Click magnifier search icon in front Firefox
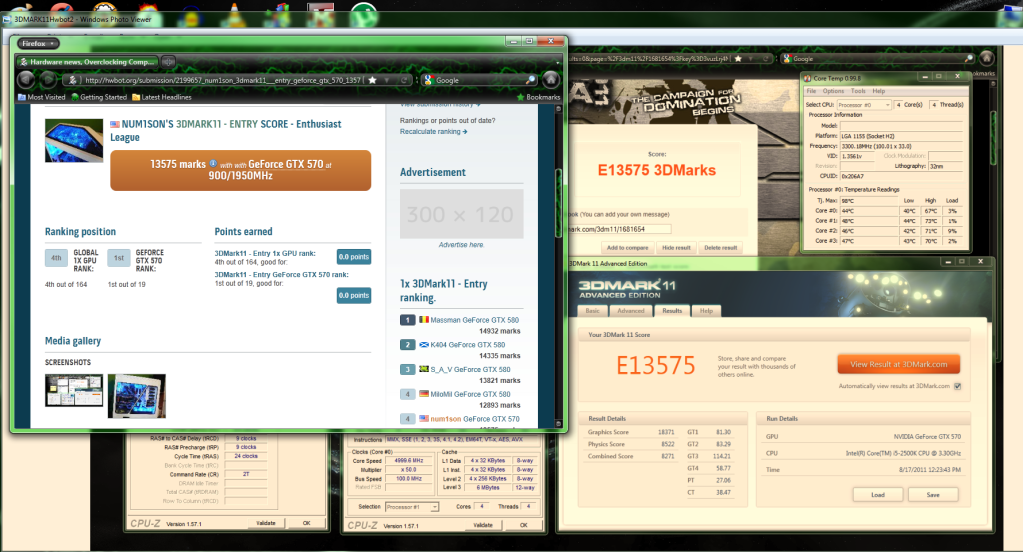This screenshot has height=552, width=1023. [531, 80]
